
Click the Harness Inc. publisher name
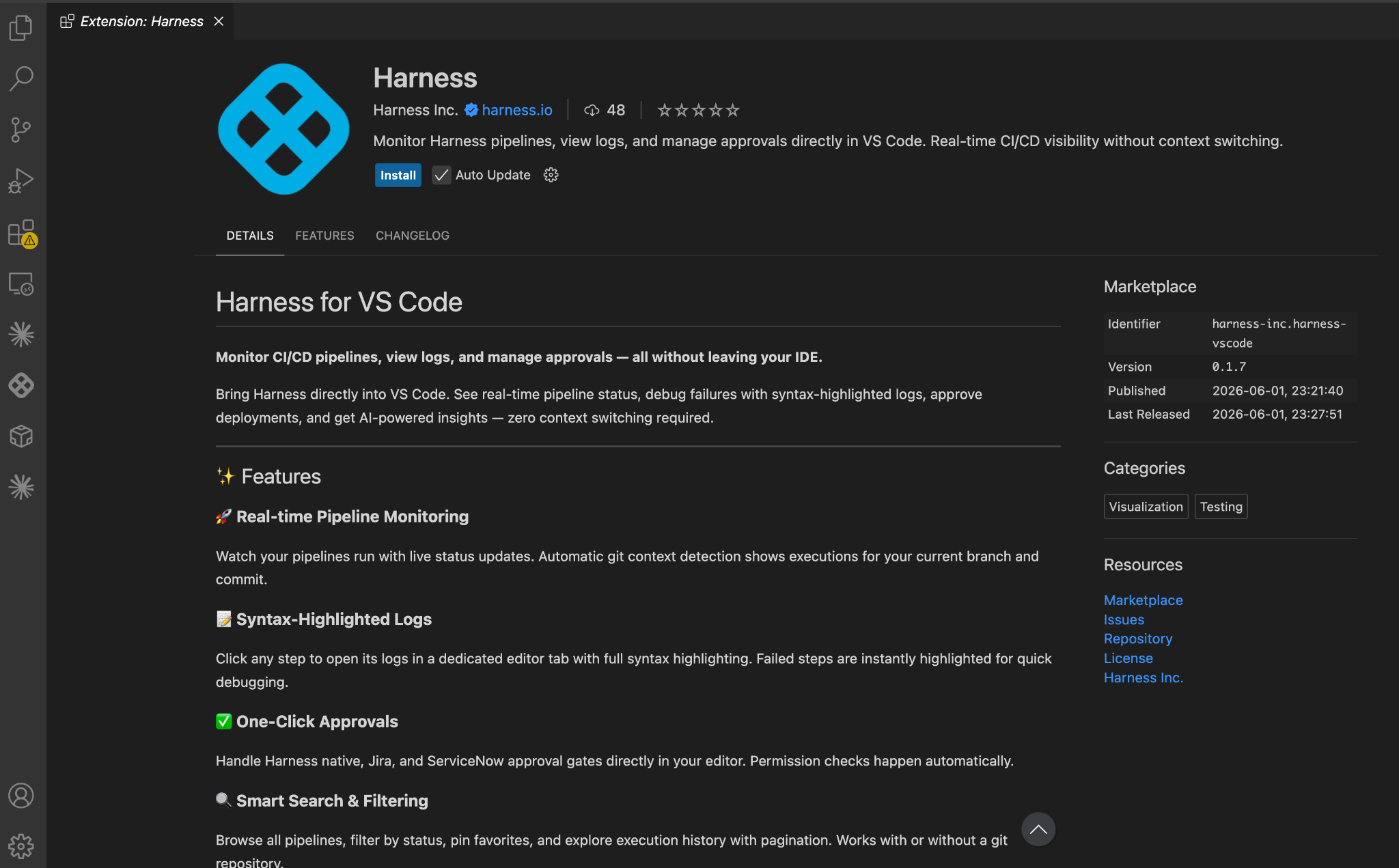coord(415,110)
